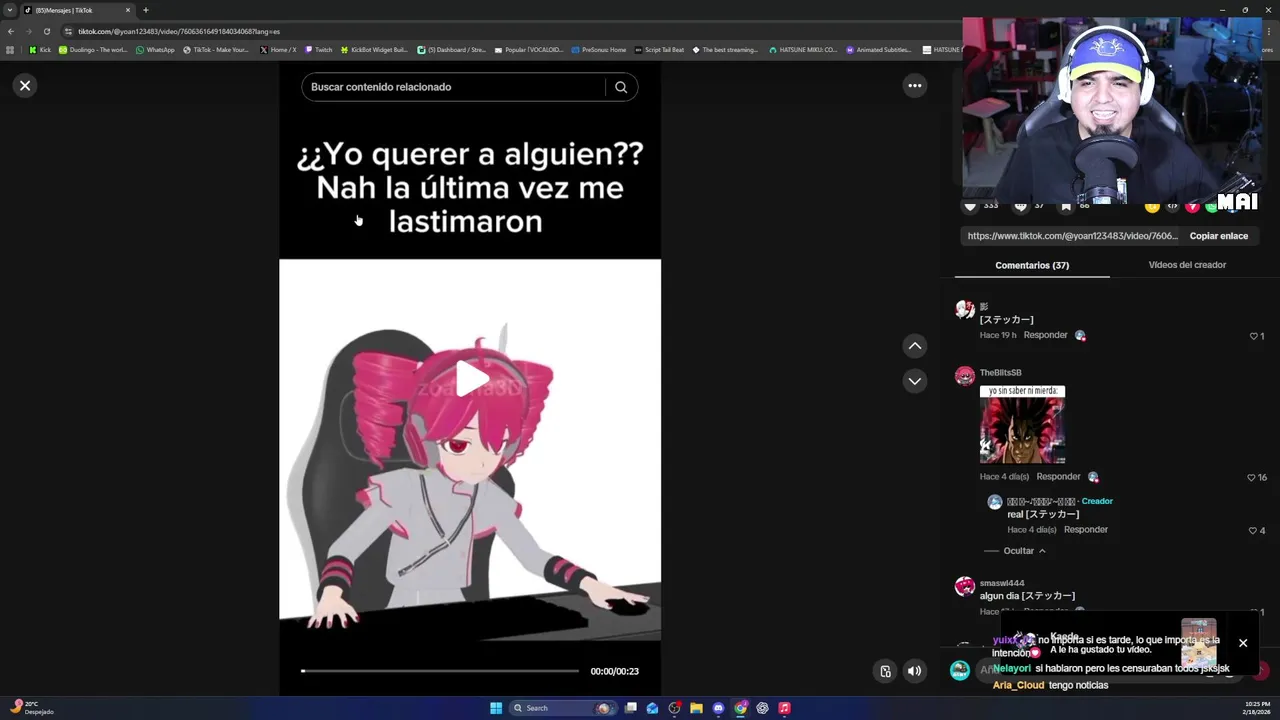This screenshot has height=720, width=1280.
Task: Reload the page with refresh icon
Action: tap(46, 31)
